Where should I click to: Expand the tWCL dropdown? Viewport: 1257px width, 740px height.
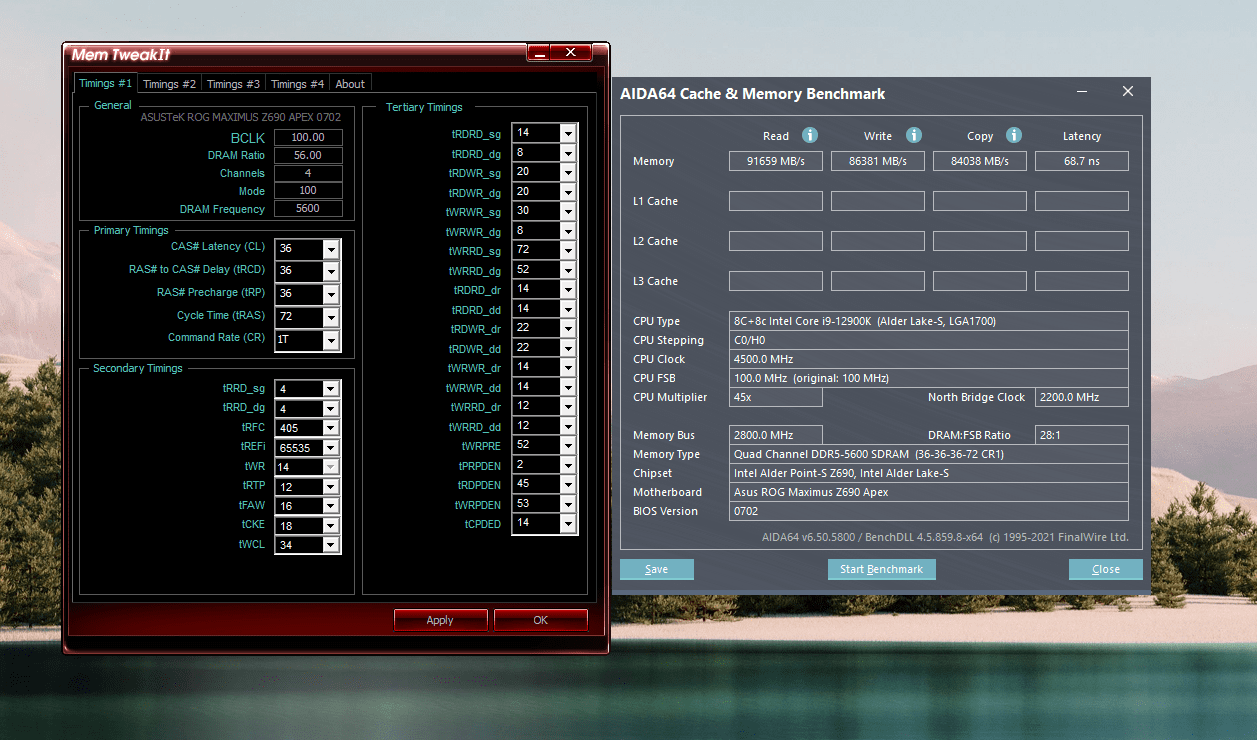(331, 545)
